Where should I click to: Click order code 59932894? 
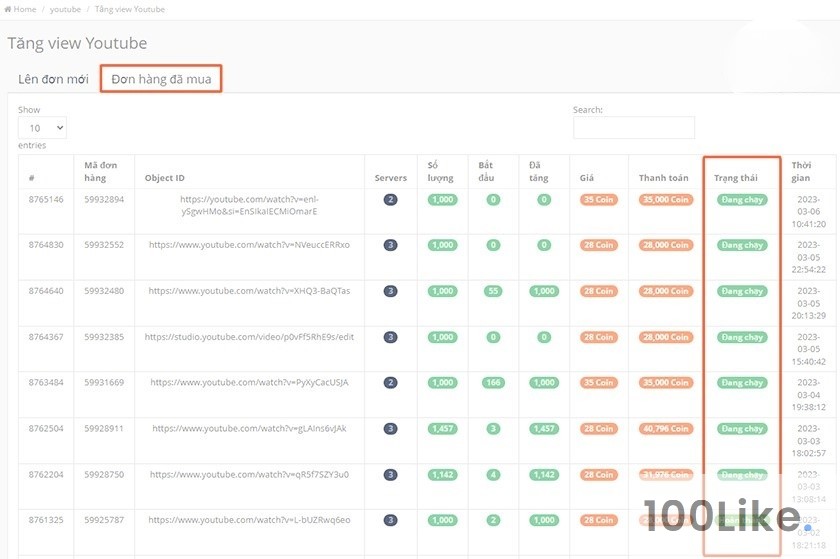104,199
